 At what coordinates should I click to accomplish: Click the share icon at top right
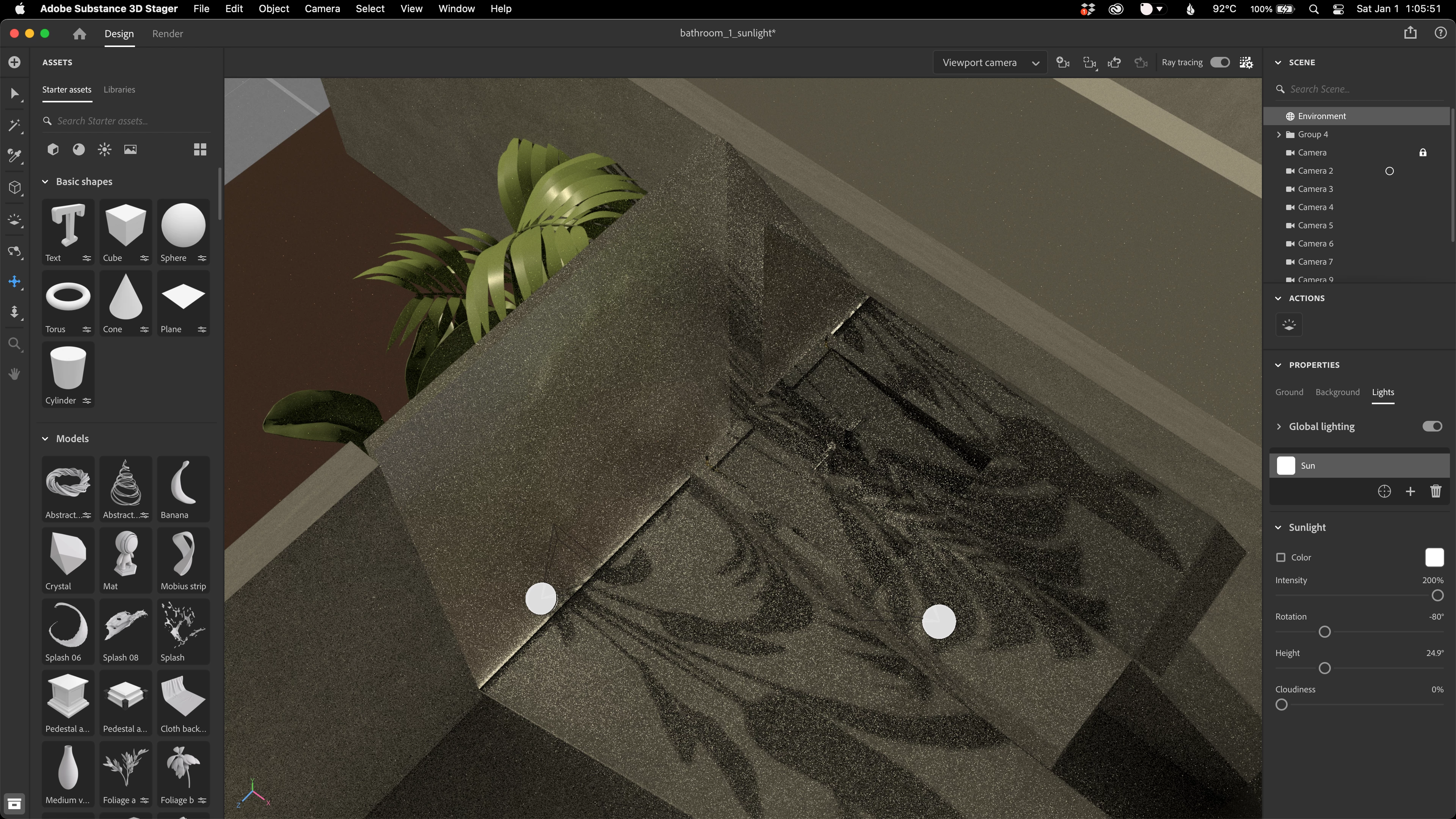(1410, 33)
